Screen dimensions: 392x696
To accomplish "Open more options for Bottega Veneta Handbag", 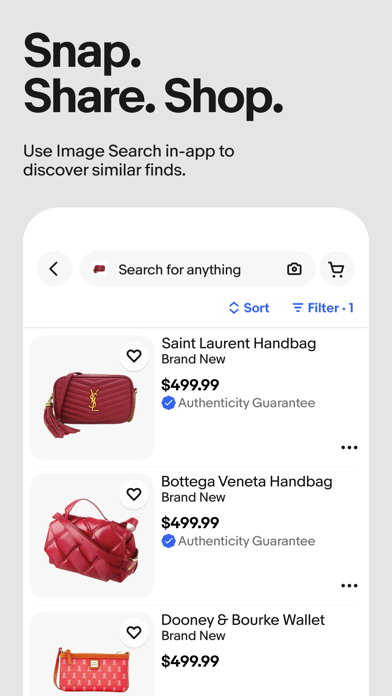I will coord(349,586).
